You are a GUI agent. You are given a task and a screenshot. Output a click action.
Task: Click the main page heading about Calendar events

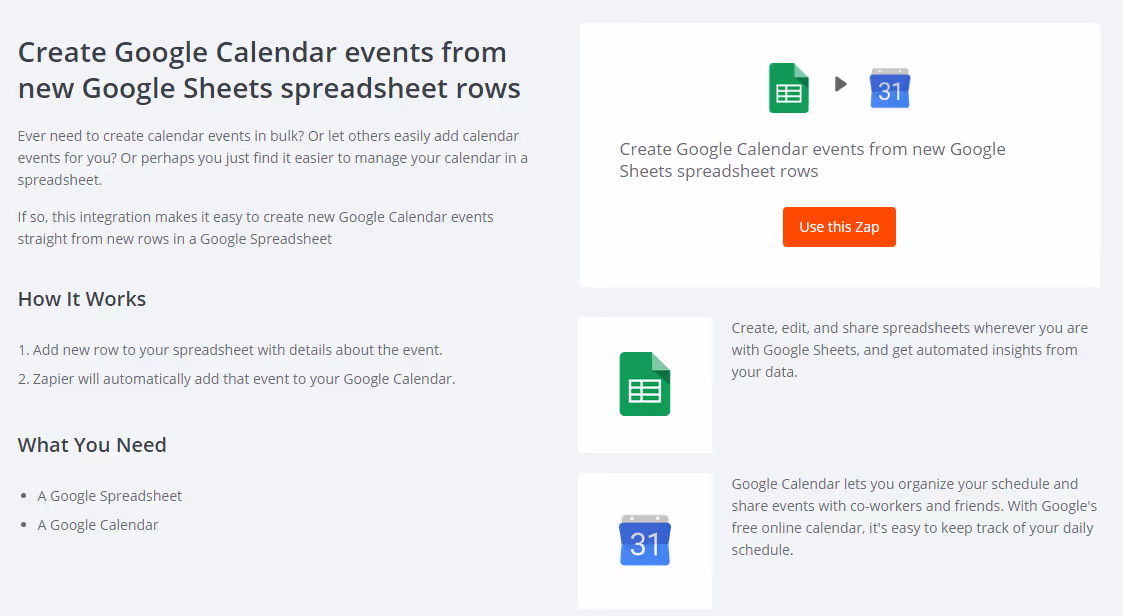pyautogui.click(x=269, y=70)
